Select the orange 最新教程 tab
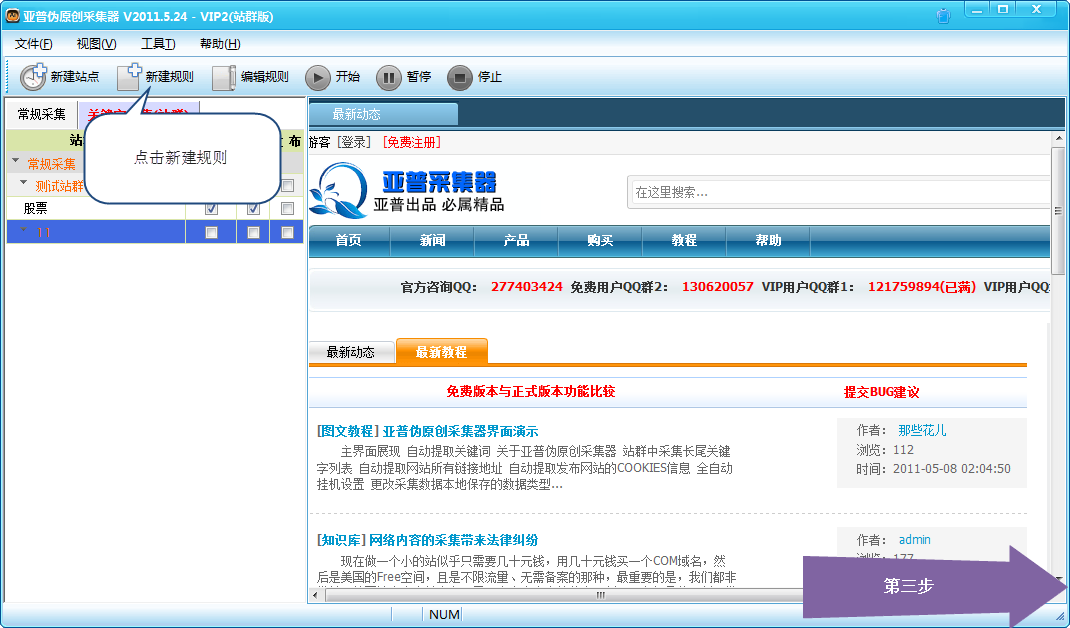Viewport: 1070px width, 628px height. (x=442, y=352)
